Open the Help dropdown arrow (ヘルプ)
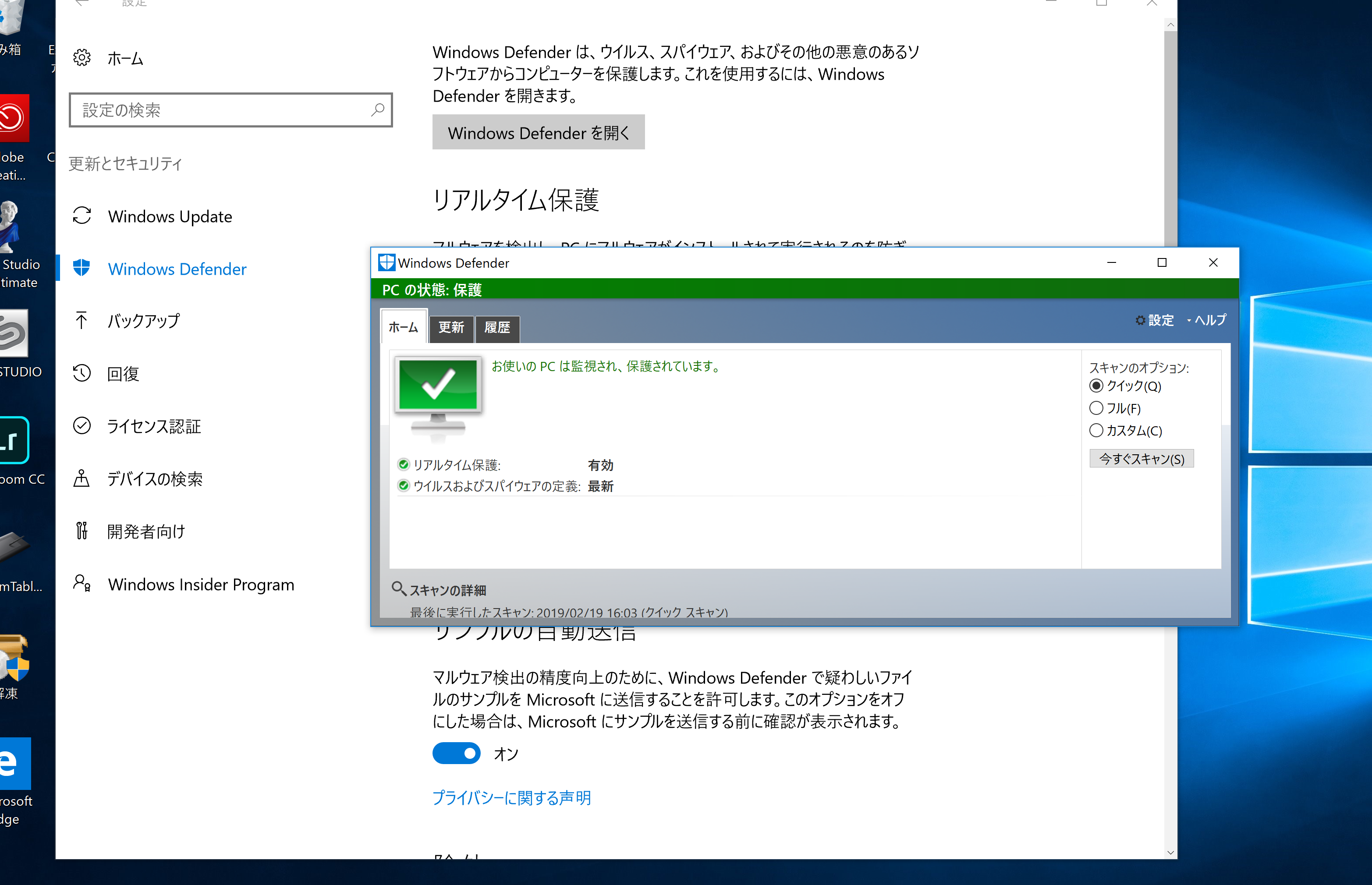The width and height of the screenshot is (1372, 885). point(1189,320)
